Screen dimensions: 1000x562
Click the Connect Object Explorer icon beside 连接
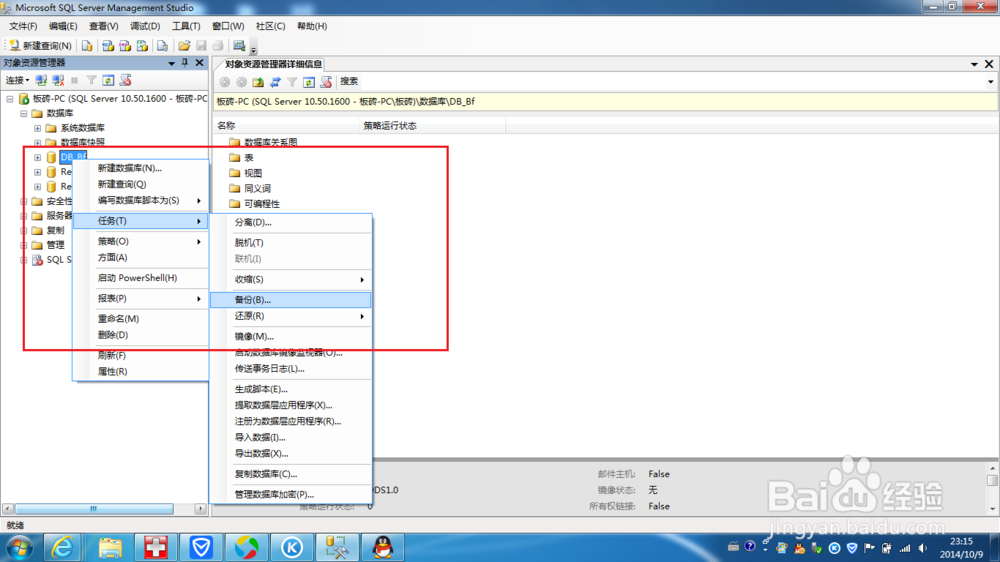[41, 80]
